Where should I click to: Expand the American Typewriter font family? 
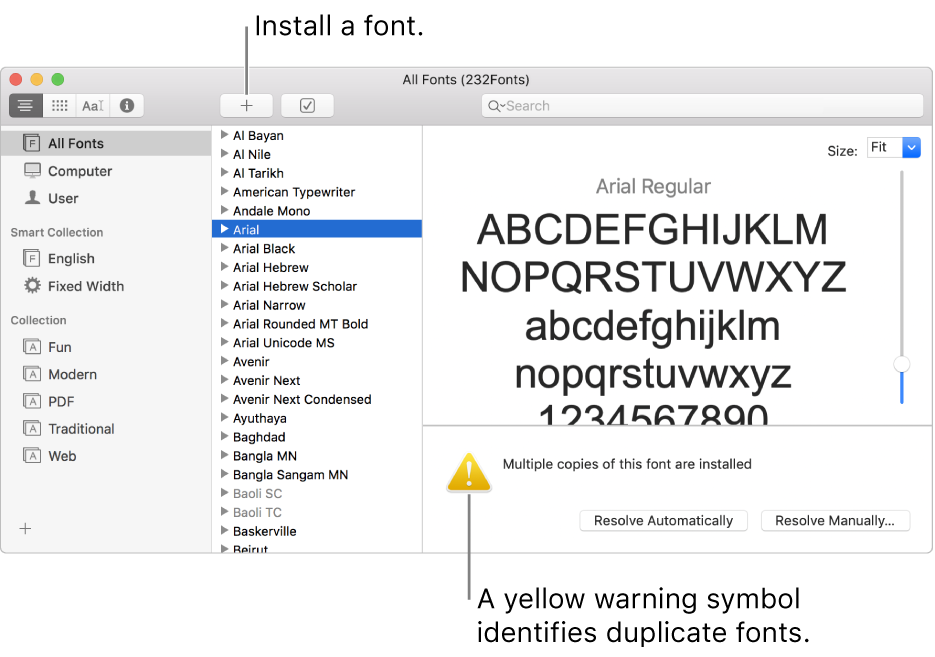(x=224, y=191)
